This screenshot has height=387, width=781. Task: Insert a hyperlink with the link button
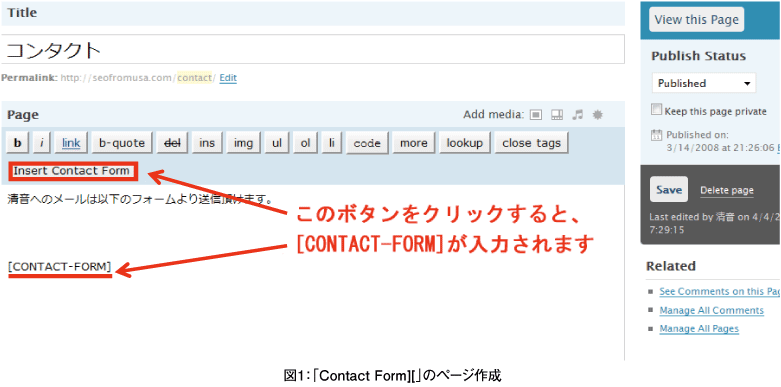point(71,143)
